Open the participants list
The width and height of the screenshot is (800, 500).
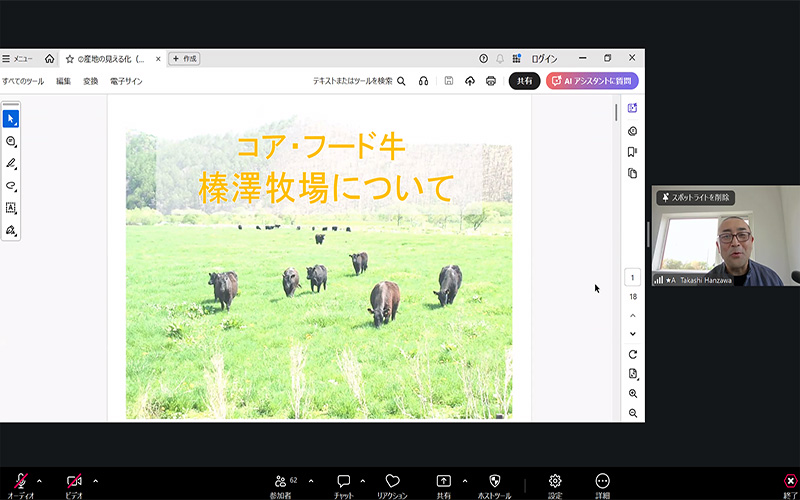[x=281, y=486]
